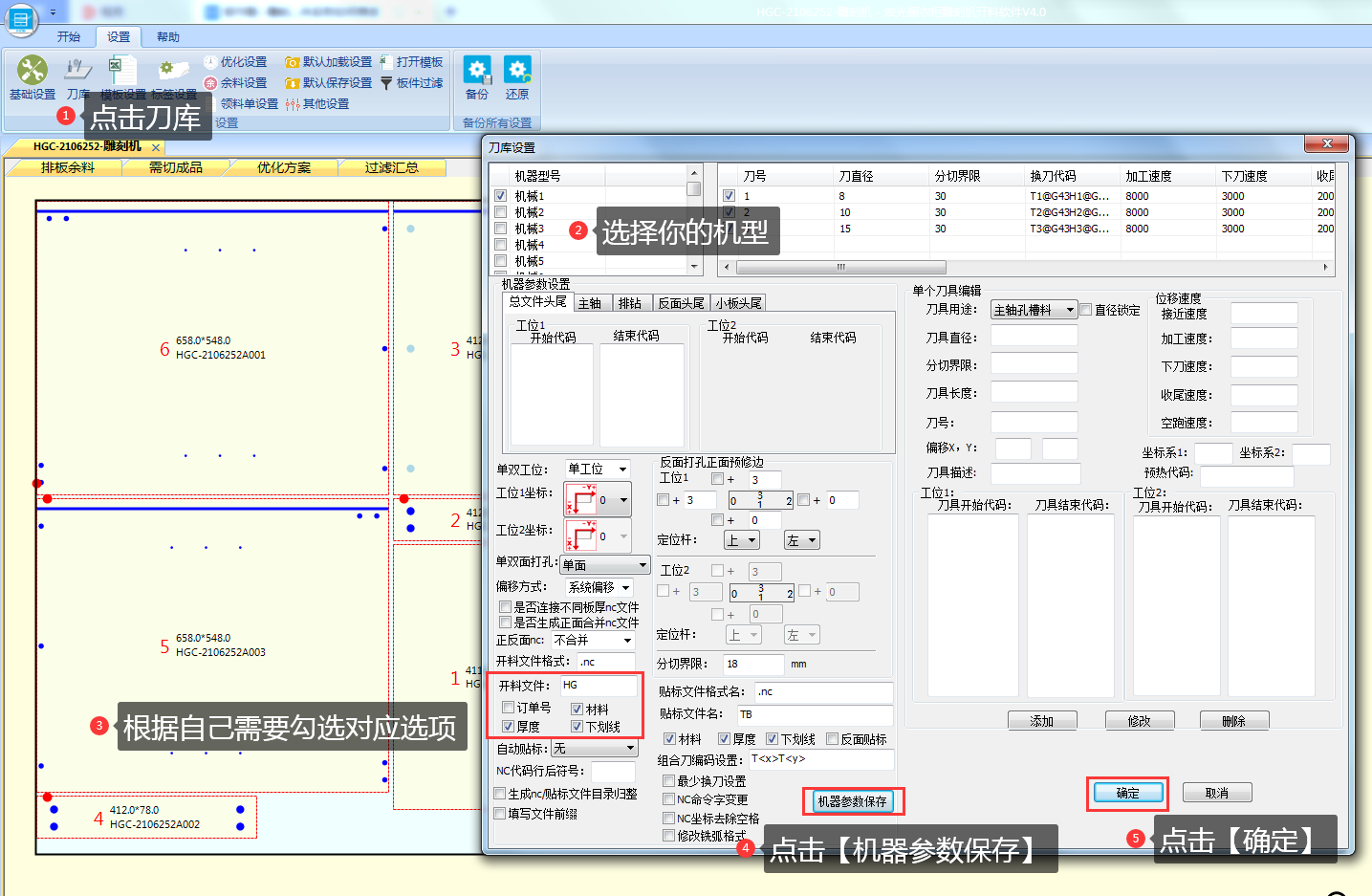The height and width of the screenshot is (896, 1372).
Task: Uncheck 下划线 under 开料文件
Action: click(577, 727)
